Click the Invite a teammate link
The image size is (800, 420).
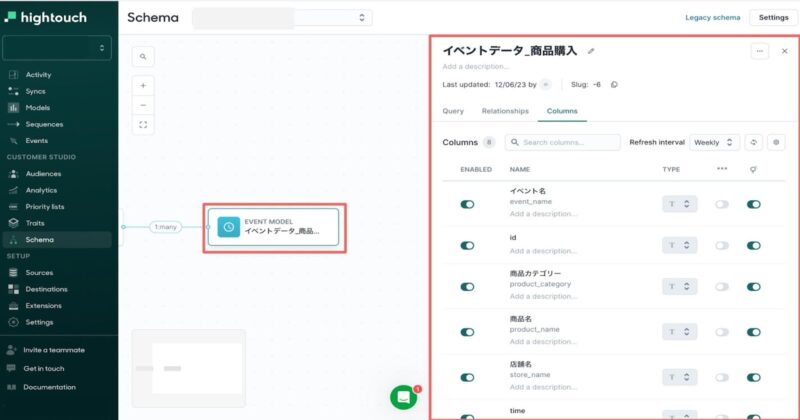[x=54, y=350]
